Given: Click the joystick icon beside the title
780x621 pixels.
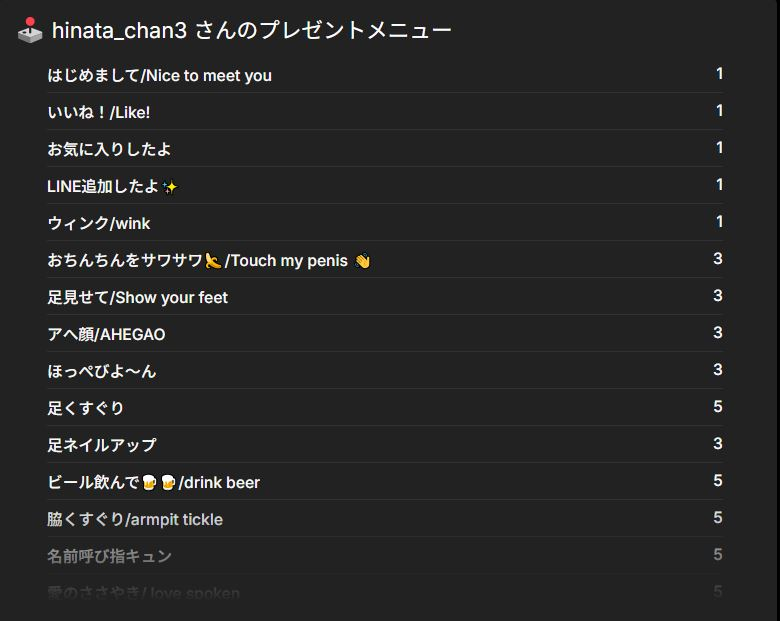Looking at the screenshot, I should (30, 31).
